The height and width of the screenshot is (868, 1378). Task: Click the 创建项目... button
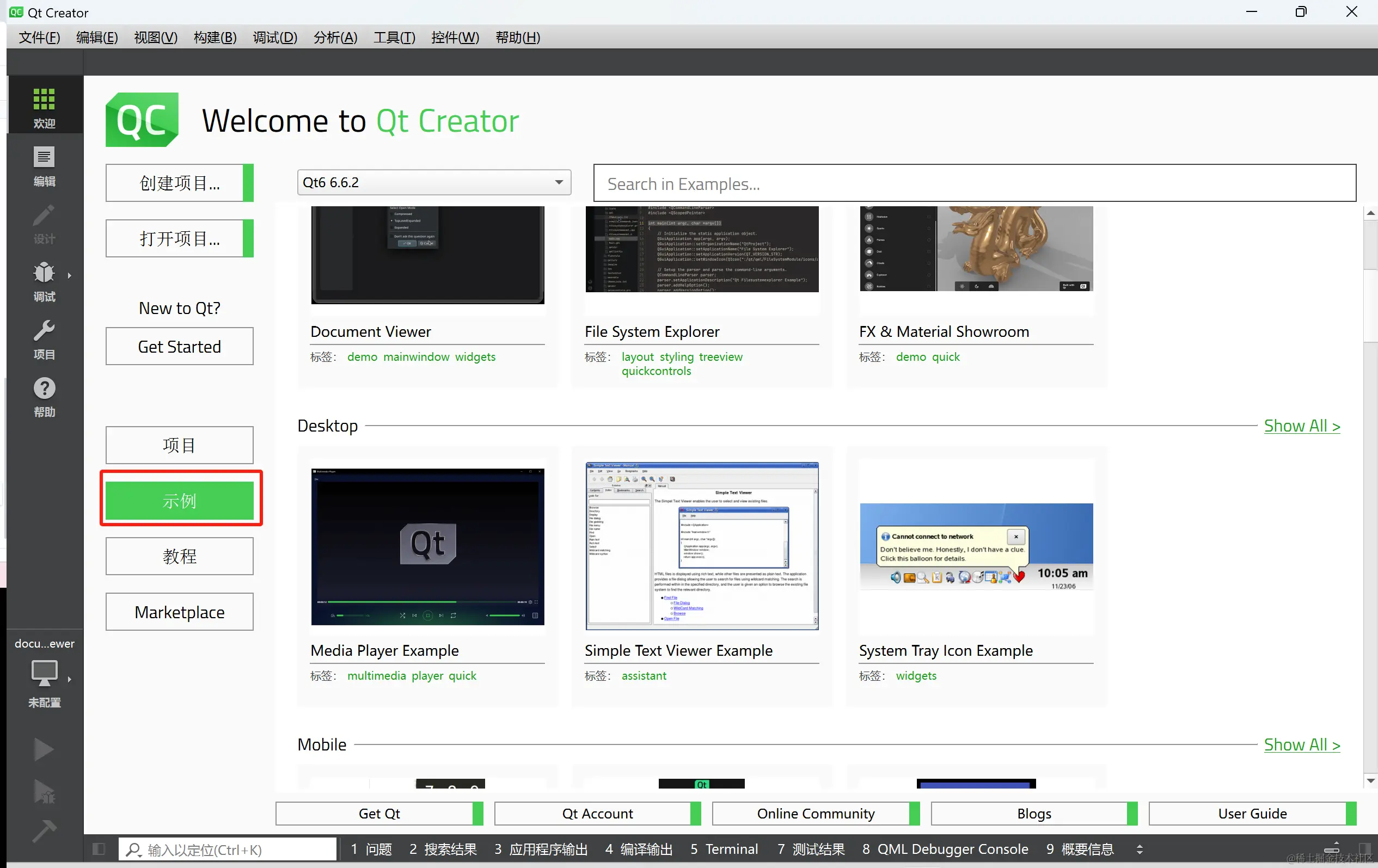(179, 183)
